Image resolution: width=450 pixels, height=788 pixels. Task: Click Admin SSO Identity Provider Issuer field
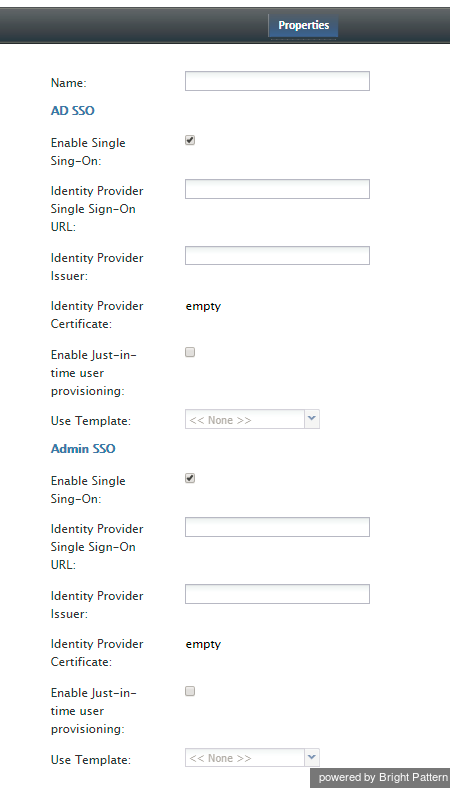pyautogui.click(x=277, y=594)
